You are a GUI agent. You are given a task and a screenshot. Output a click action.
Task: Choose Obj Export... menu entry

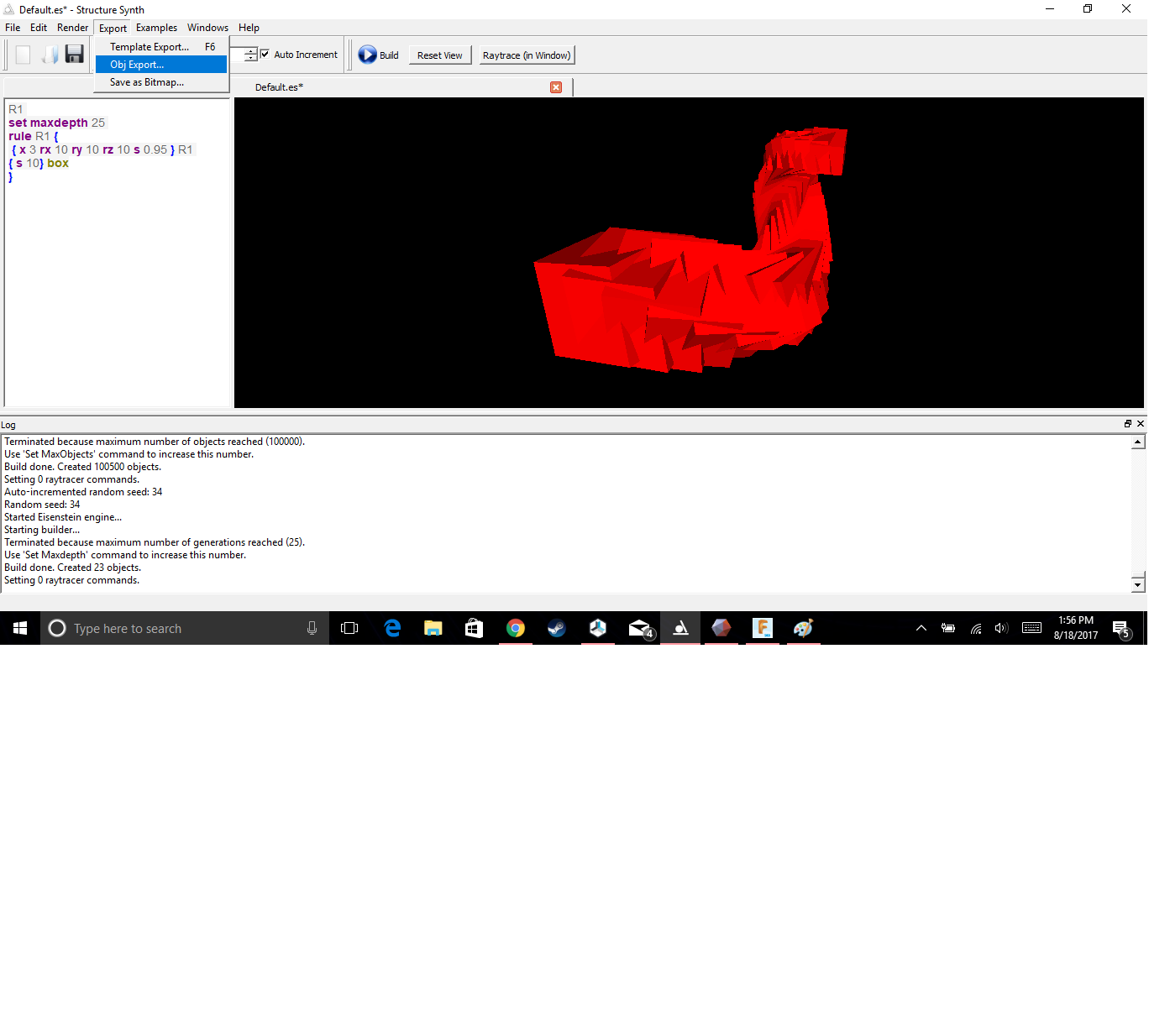161,65
